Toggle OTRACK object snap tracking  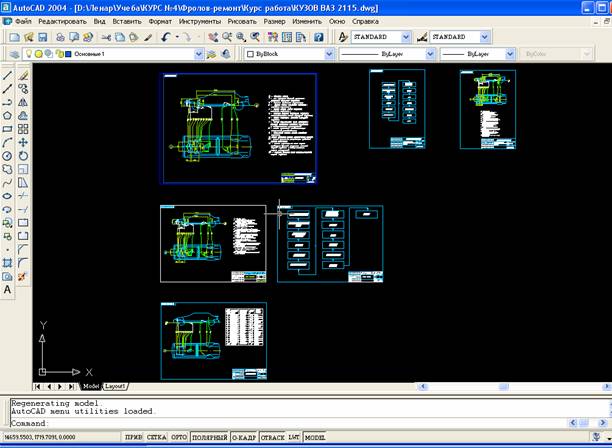click(x=272, y=437)
